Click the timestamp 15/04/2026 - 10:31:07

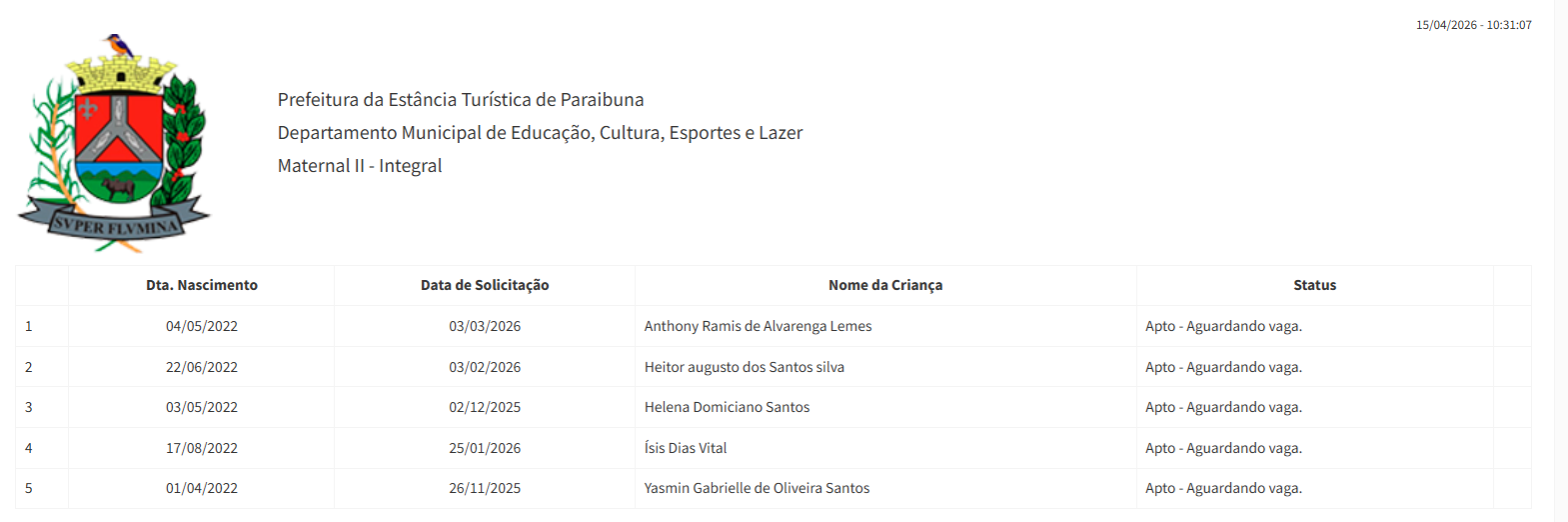coord(1473,25)
